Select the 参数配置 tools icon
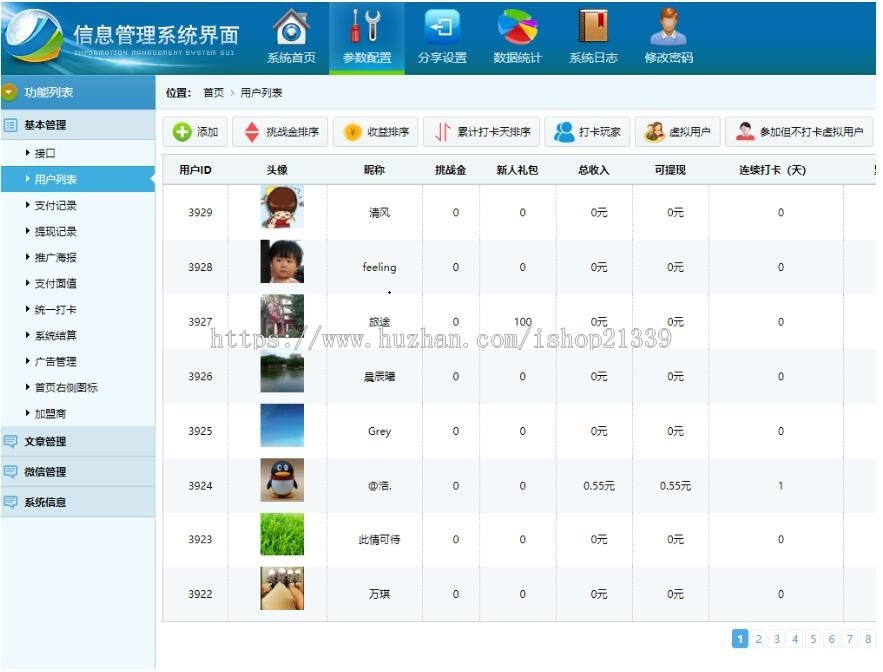883x672 pixels. 367,26
